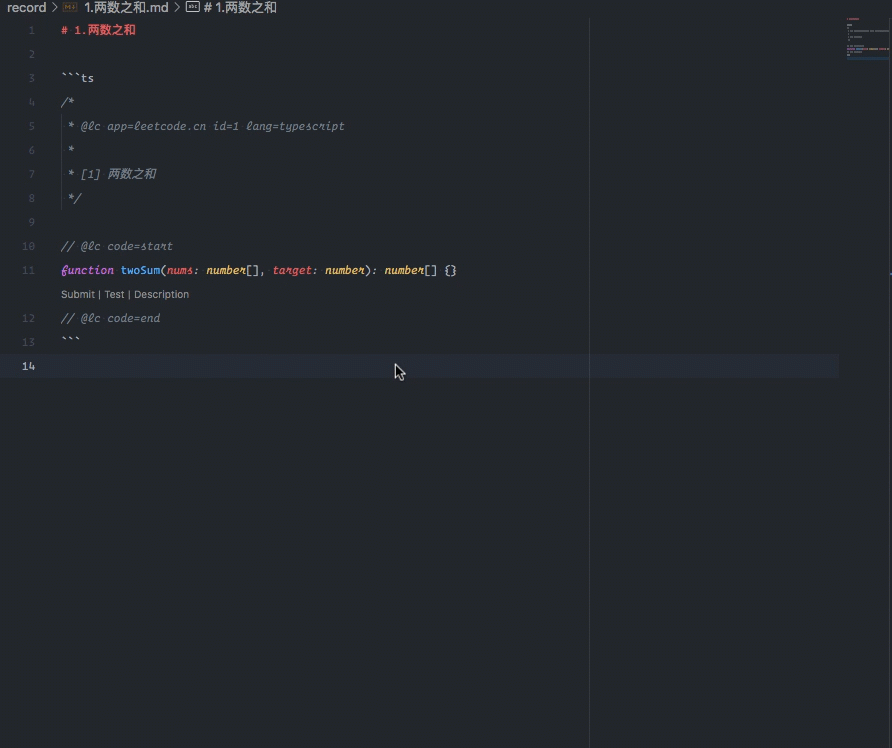Click the empty braces '{}' of twoSum
The height and width of the screenshot is (748, 892).
pos(451,270)
